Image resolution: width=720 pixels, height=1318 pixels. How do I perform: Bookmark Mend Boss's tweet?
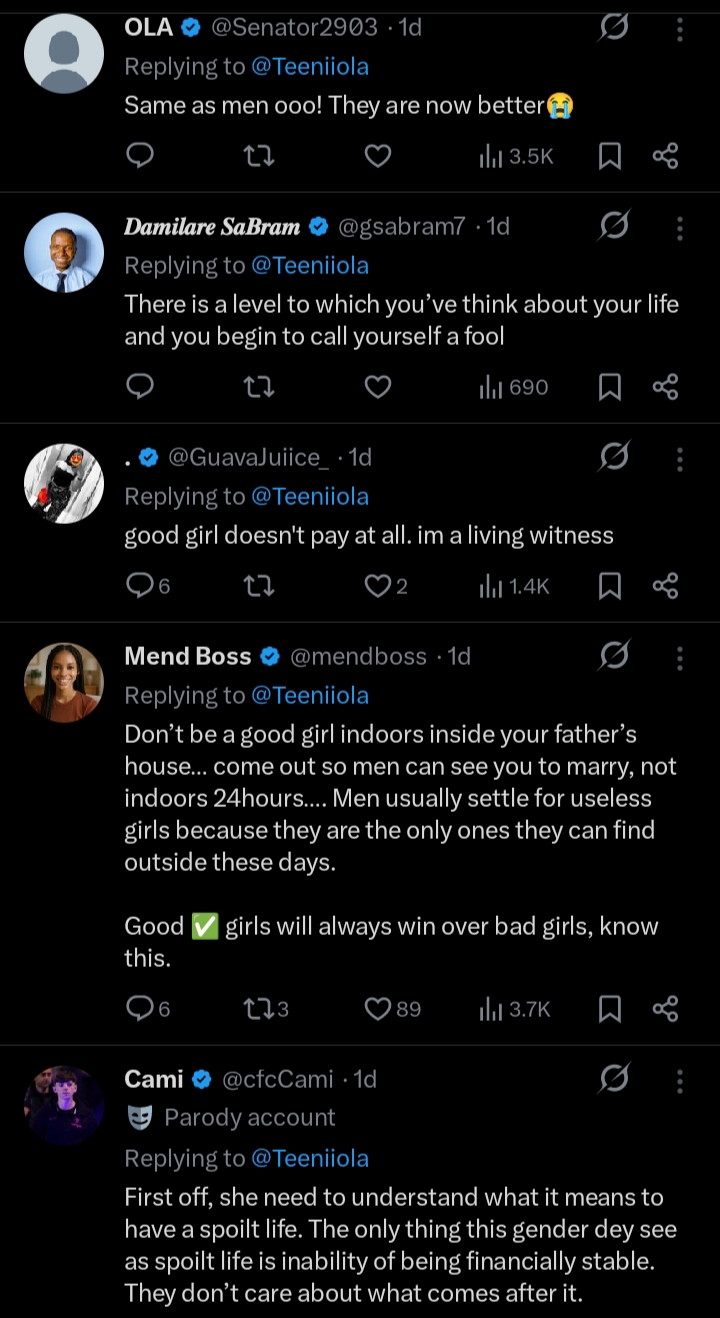609,1009
